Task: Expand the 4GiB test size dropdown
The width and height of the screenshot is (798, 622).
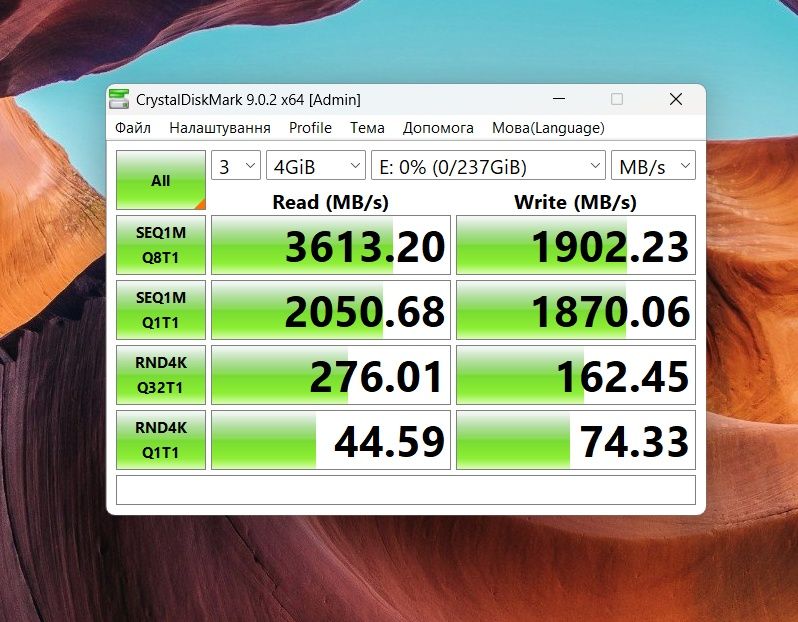Action: coord(316,165)
